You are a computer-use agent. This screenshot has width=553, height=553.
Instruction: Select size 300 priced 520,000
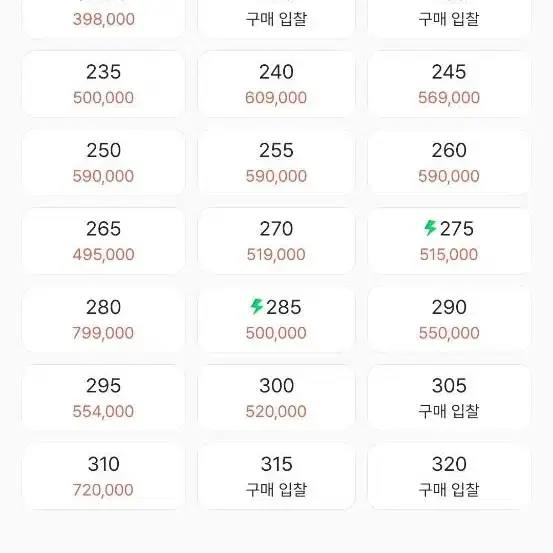click(276, 398)
